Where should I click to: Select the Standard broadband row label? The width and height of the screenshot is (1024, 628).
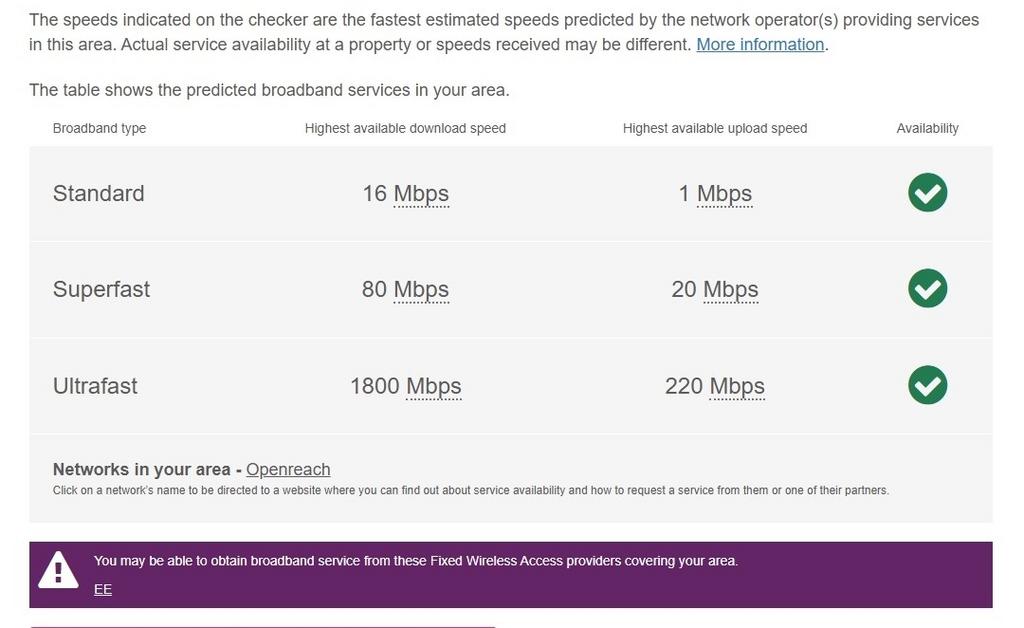(x=98, y=194)
